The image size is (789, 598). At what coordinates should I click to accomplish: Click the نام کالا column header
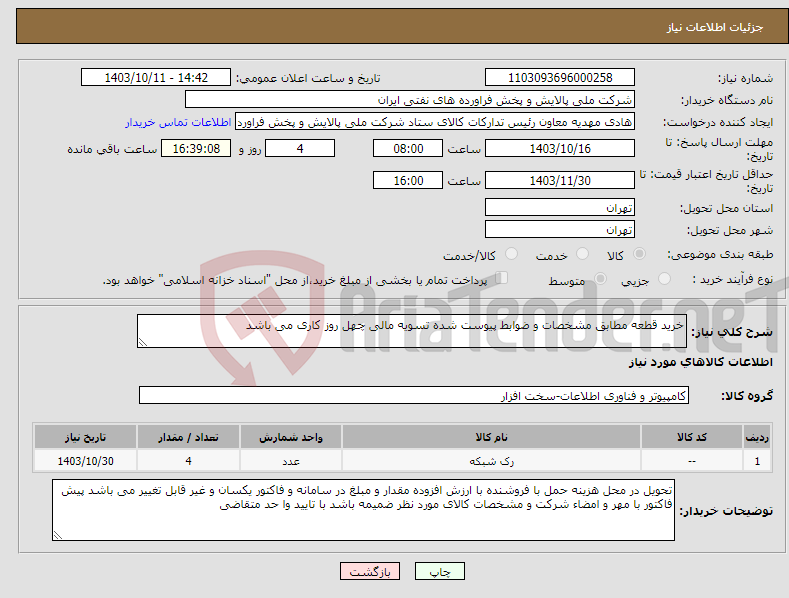click(491, 437)
